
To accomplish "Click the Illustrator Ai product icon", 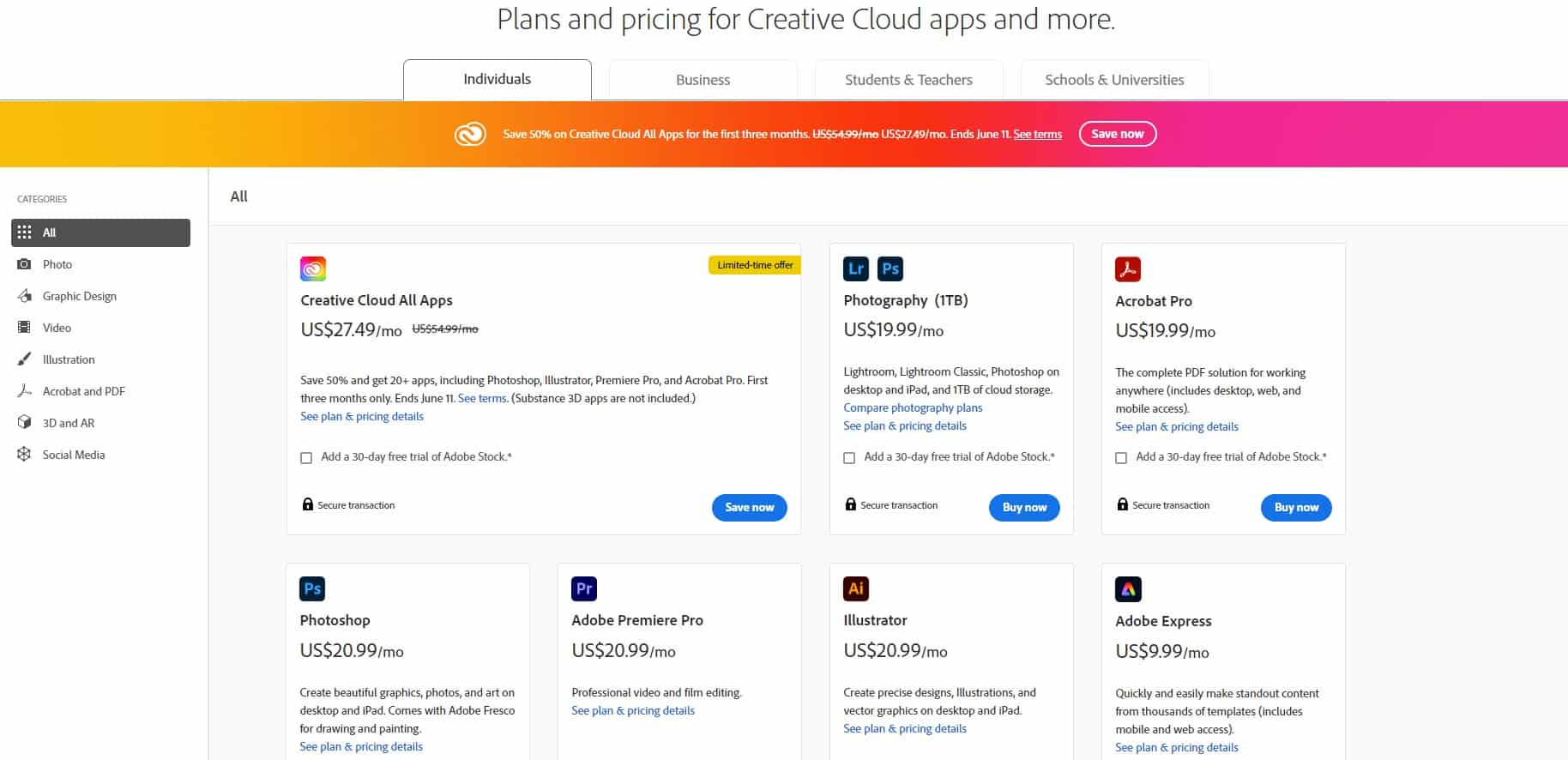I will tap(856, 588).
